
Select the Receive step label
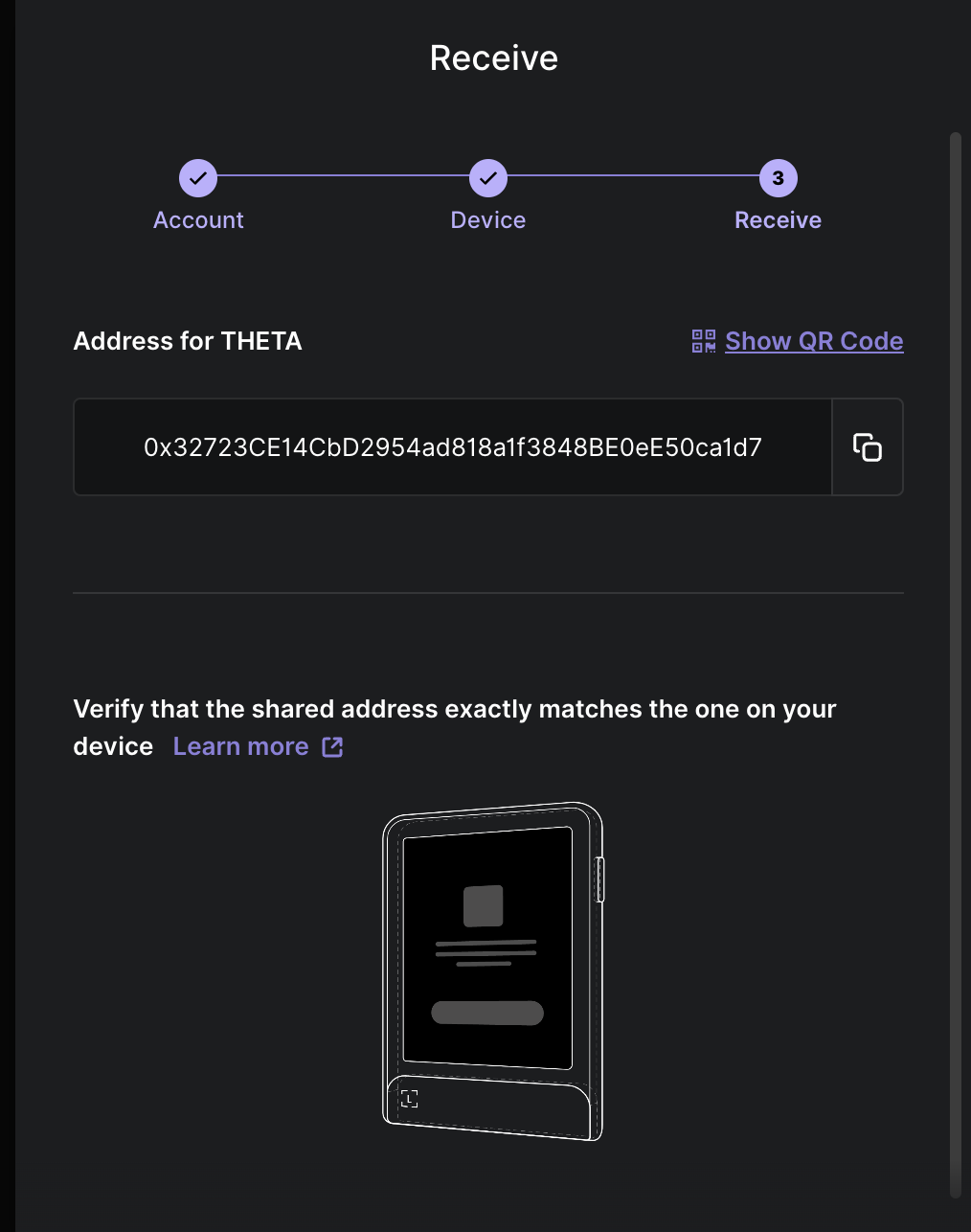(x=778, y=219)
